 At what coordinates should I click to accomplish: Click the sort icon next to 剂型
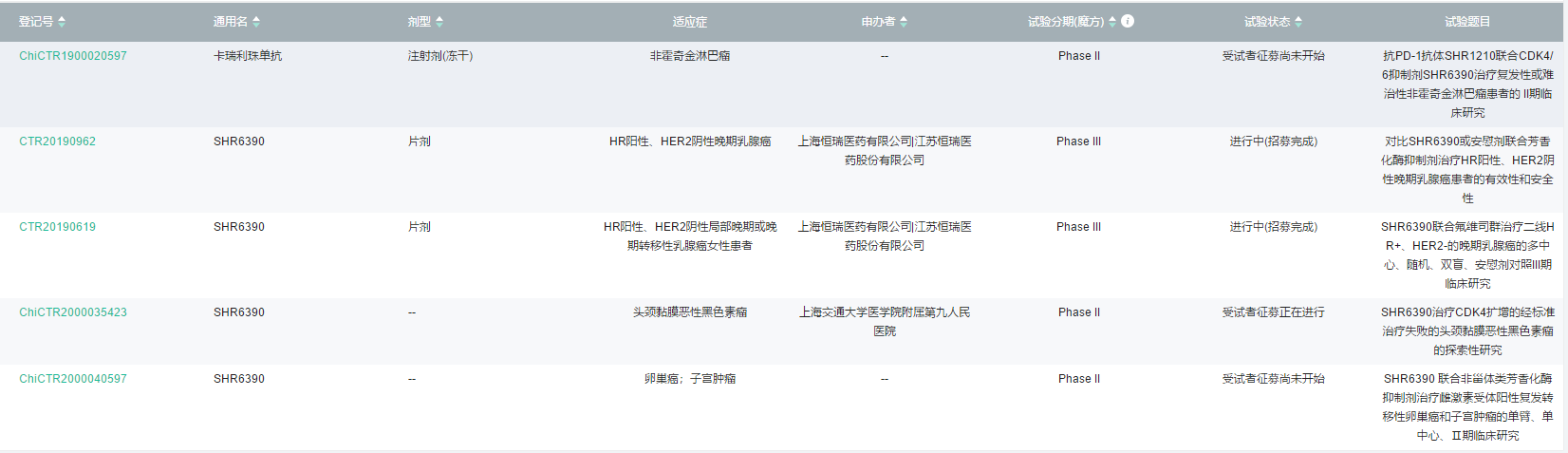439,22
